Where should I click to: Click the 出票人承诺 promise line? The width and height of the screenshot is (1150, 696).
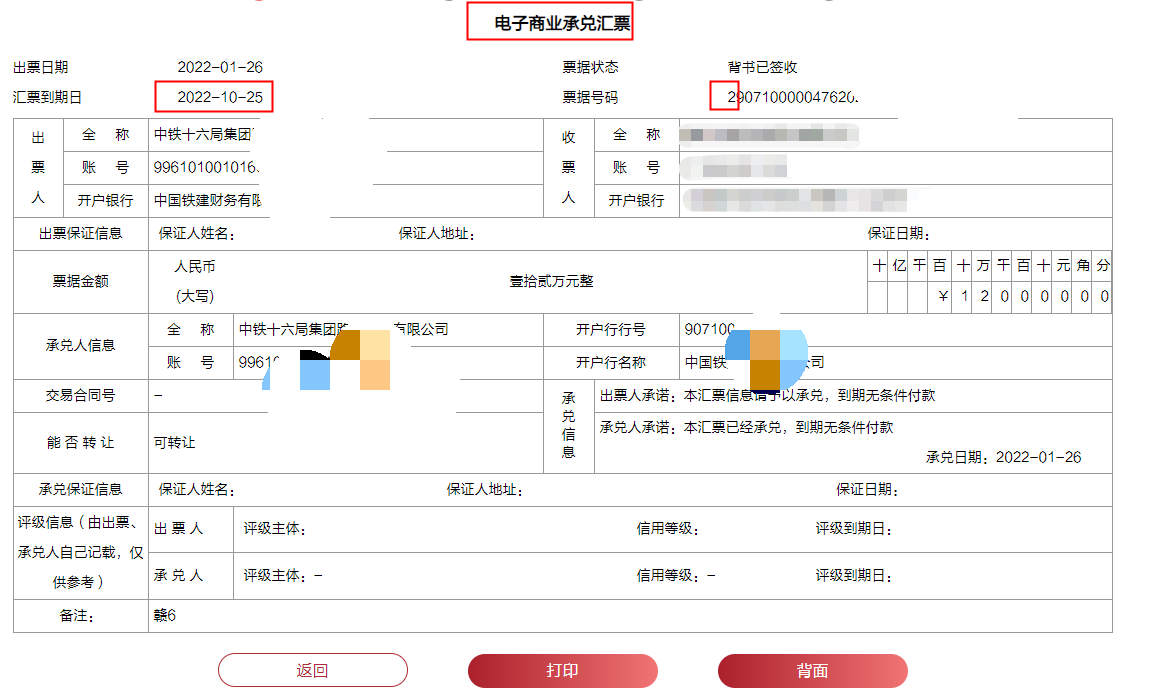(x=767, y=396)
